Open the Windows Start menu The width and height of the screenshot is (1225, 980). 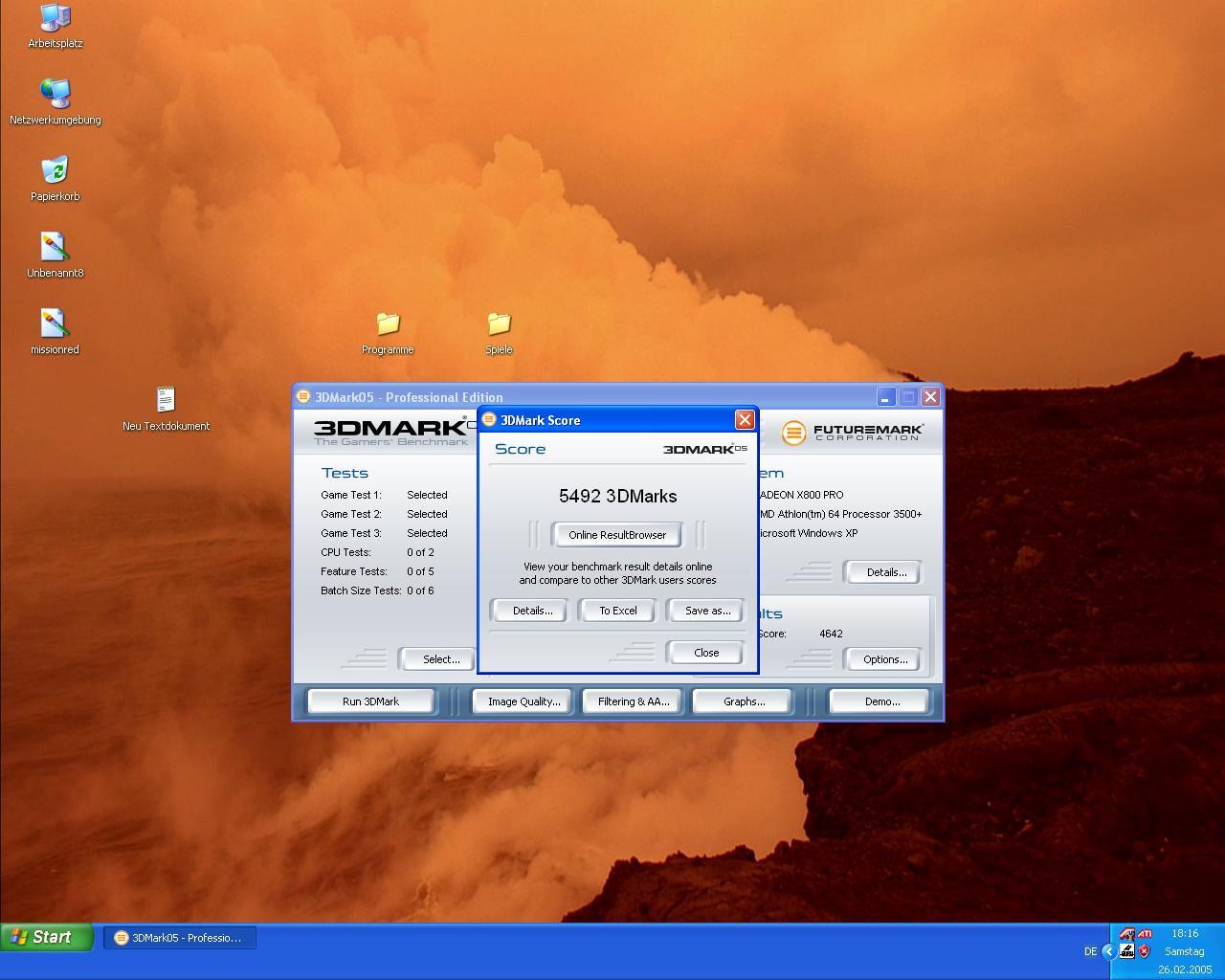47,937
